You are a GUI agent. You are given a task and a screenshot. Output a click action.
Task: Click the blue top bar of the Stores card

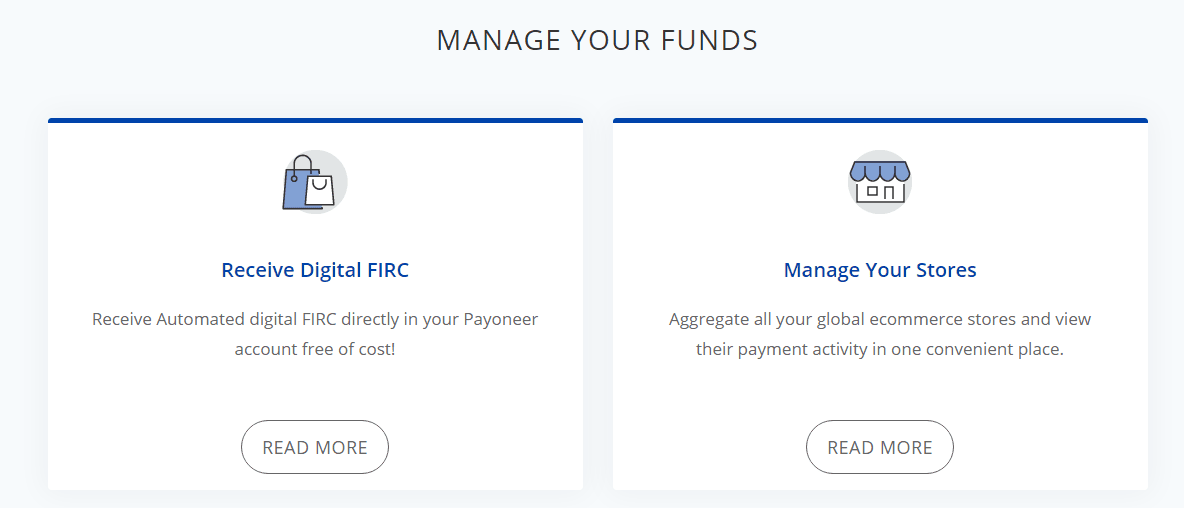click(880, 120)
